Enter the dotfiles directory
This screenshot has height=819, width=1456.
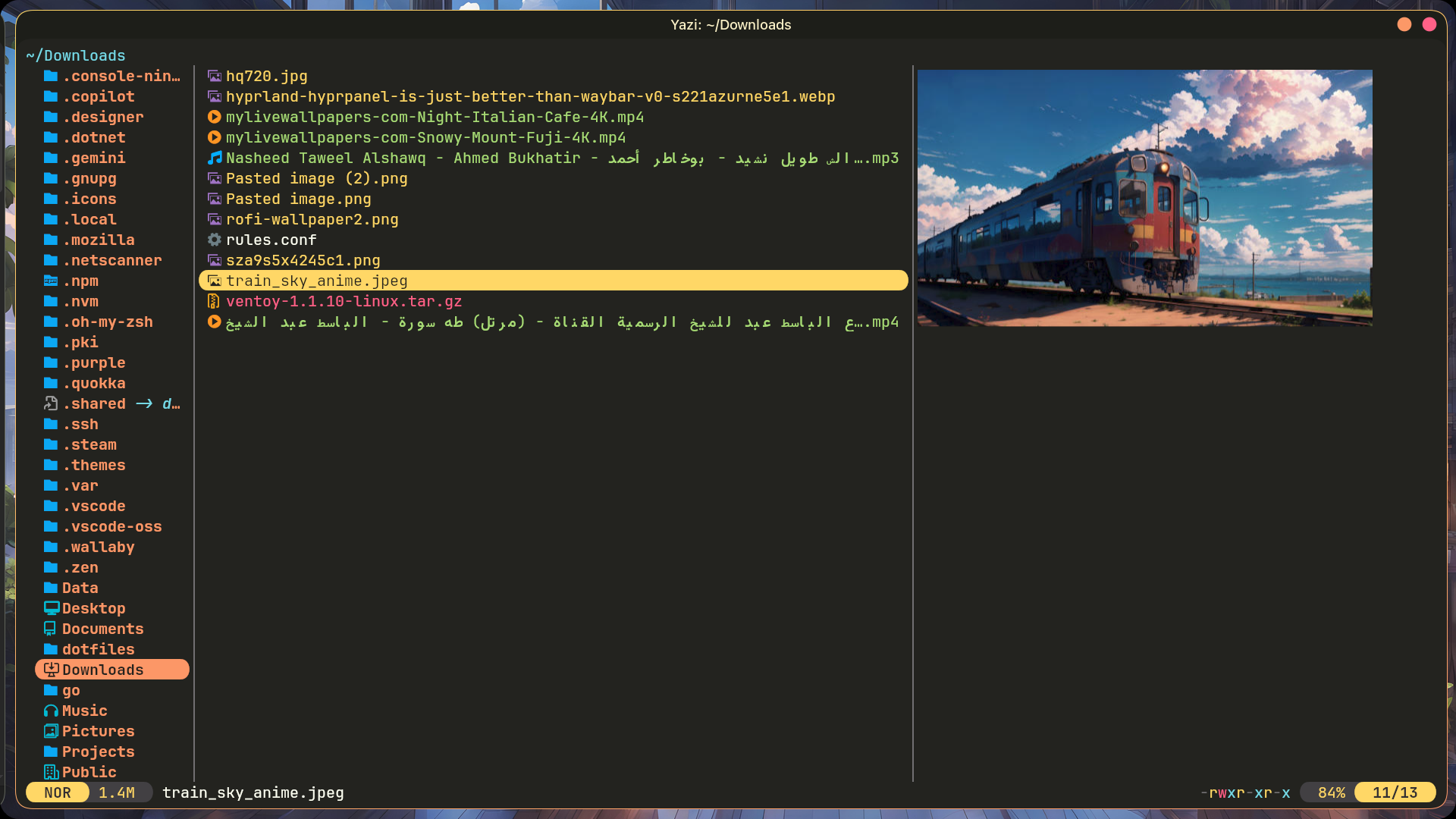pos(99,649)
